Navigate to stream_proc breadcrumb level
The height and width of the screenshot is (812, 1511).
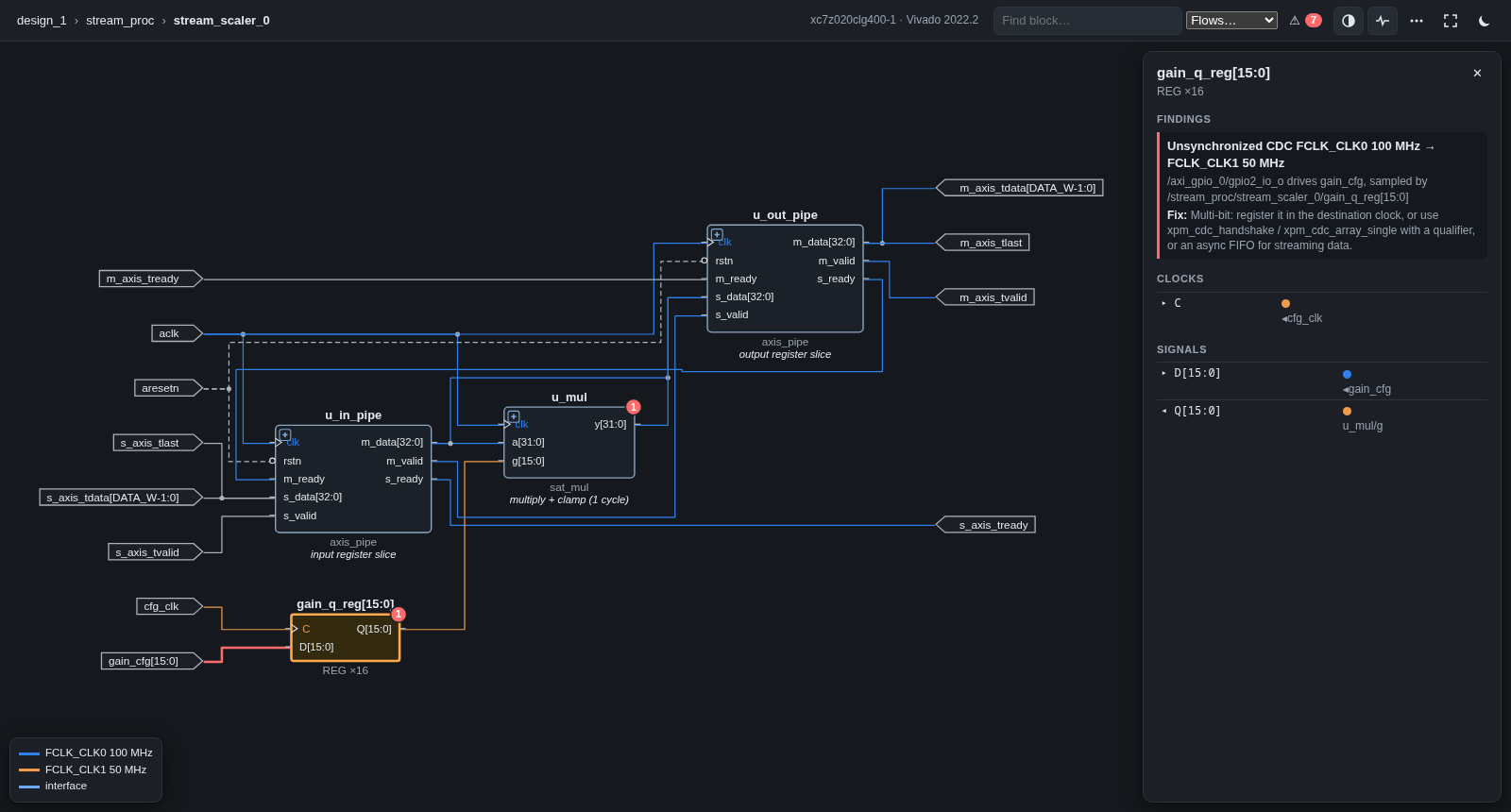click(x=120, y=21)
